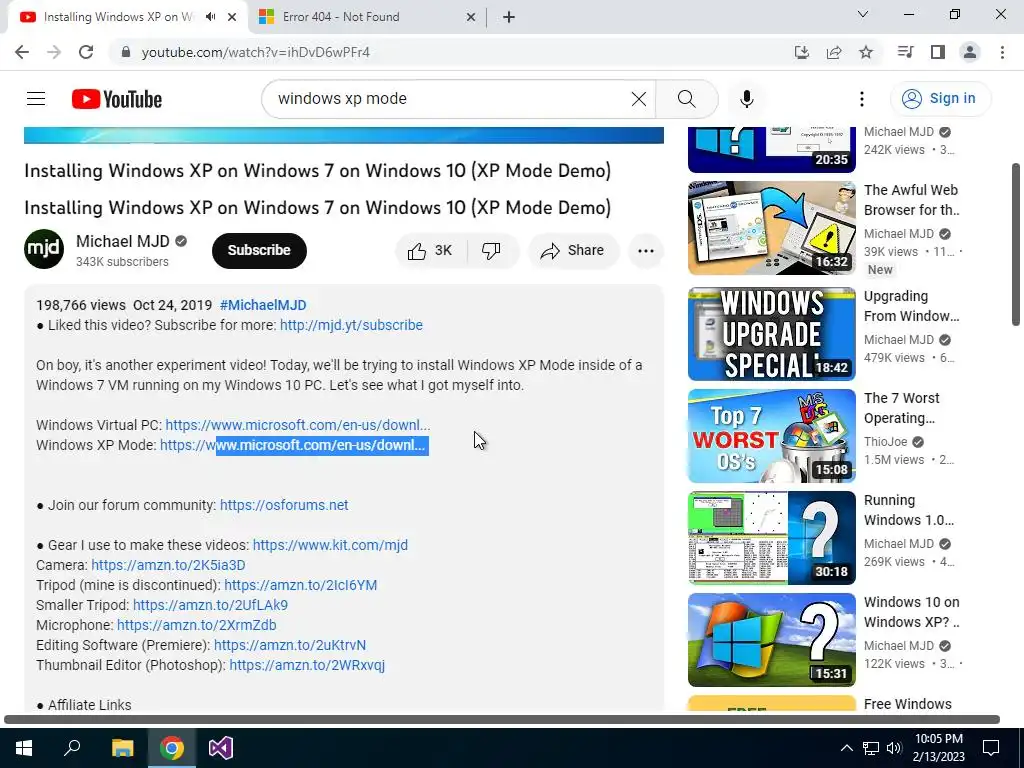Image resolution: width=1024 pixels, height=768 pixels.
Task: Show hidden system tray icons chevron
Action: click(x=846, y=748)
